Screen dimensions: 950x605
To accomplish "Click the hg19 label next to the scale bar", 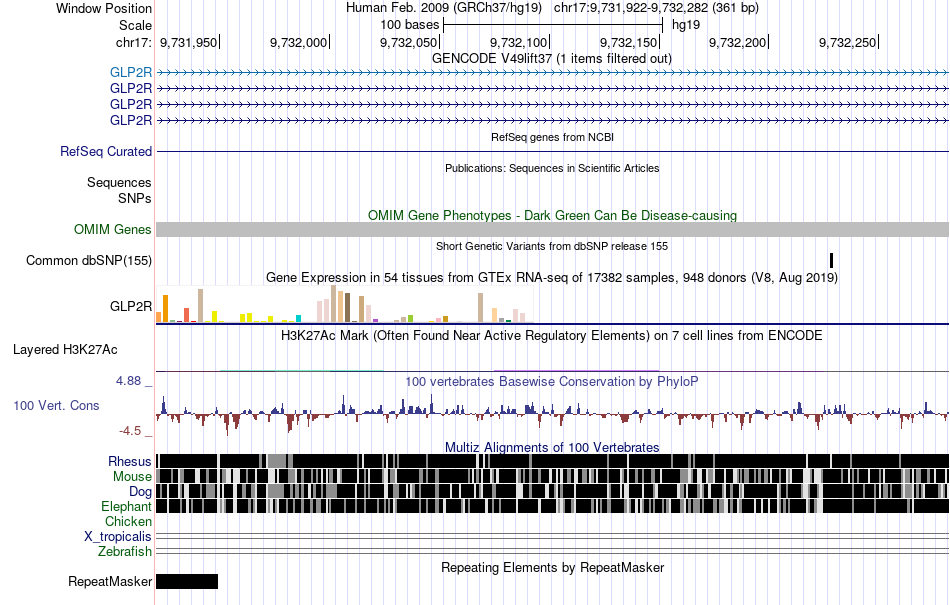I will (686, 25).
